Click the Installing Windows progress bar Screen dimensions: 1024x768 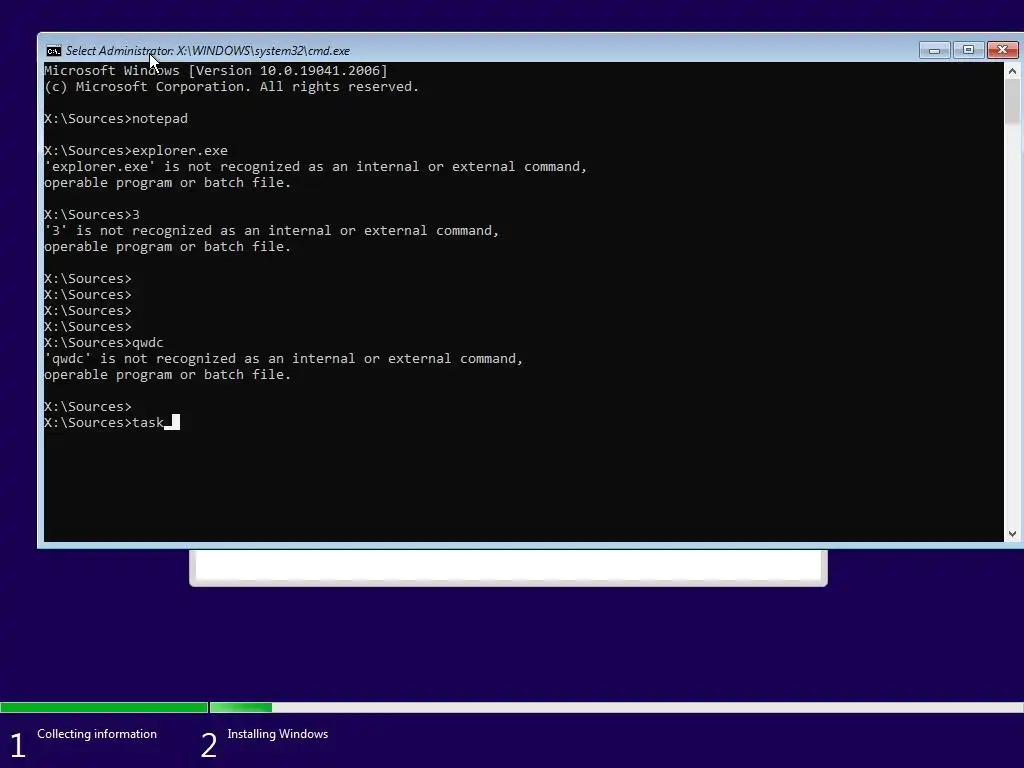pos(616,707)
